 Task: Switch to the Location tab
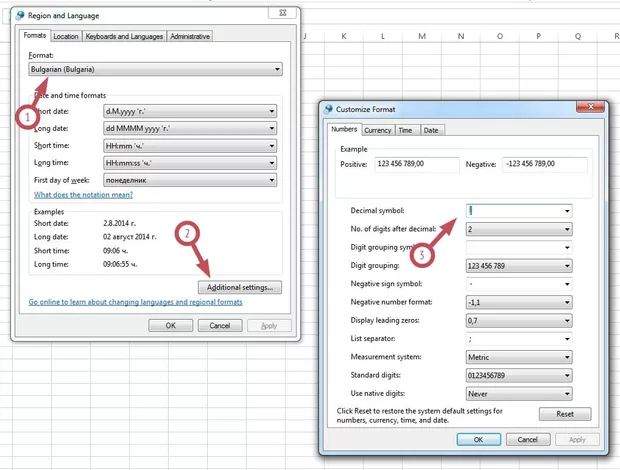tap(65, 37)
